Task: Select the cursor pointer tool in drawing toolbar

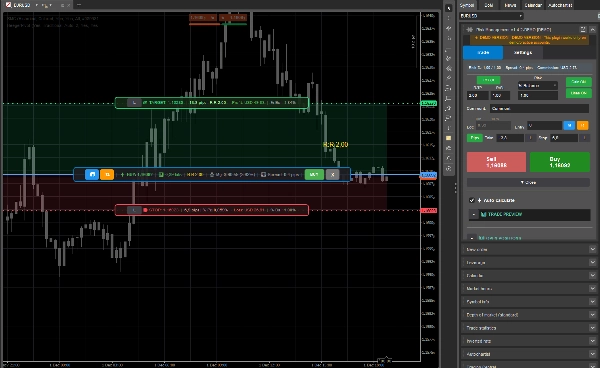Action: click(x=448, y=8)
